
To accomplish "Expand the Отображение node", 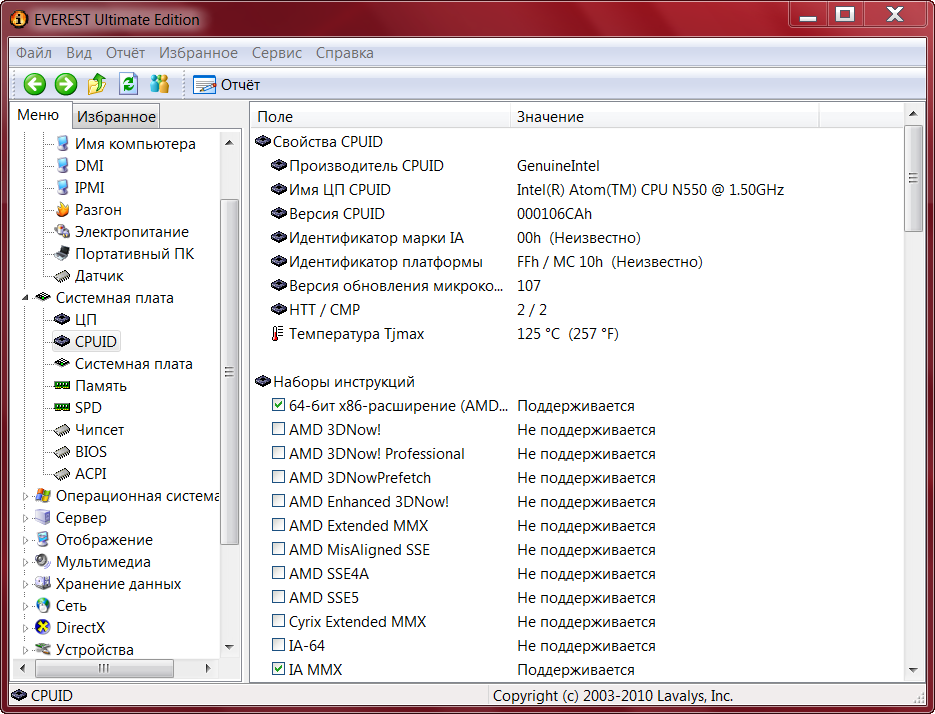I will pyautogui.click(x=25, y=540).
